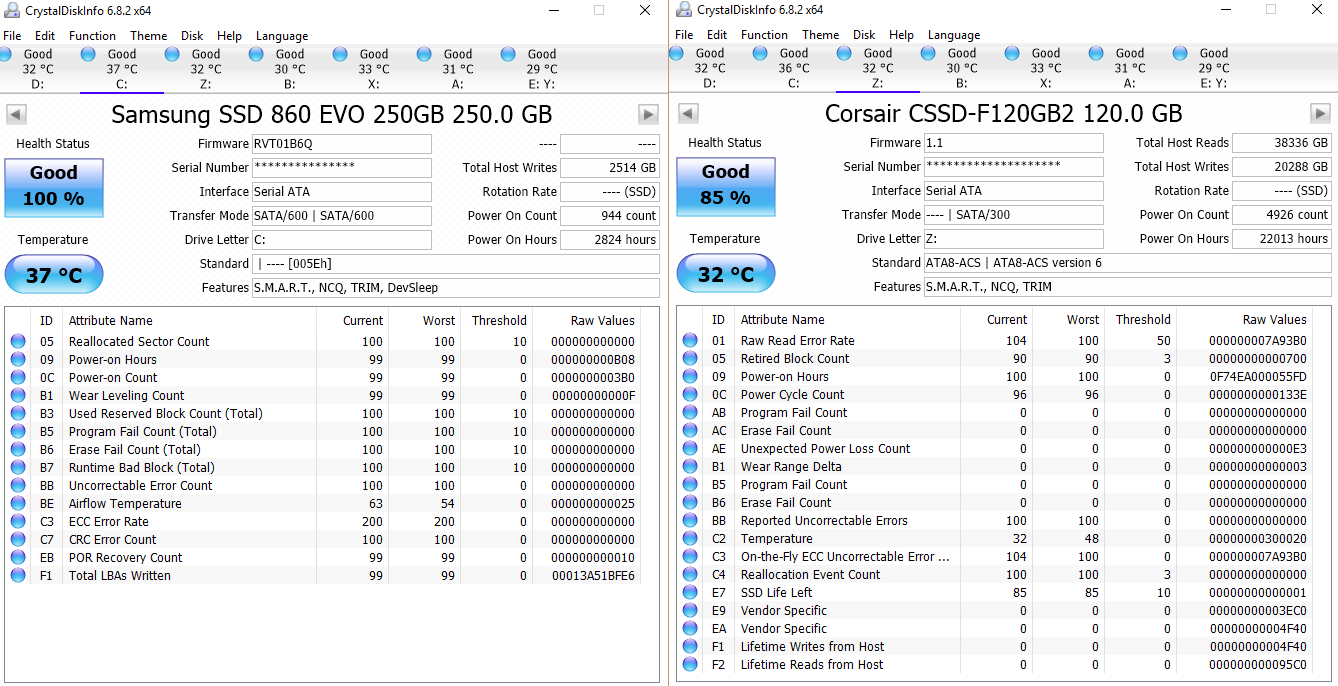Open Disk menu in right window
Viewport: 1338px width, 686px height.
(865, 34)
